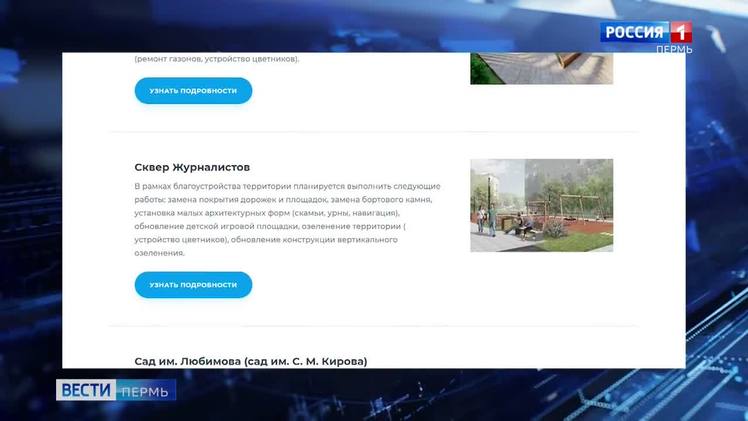Click the word 'озеленения' ending the paragraph

(x=158, y=253)
